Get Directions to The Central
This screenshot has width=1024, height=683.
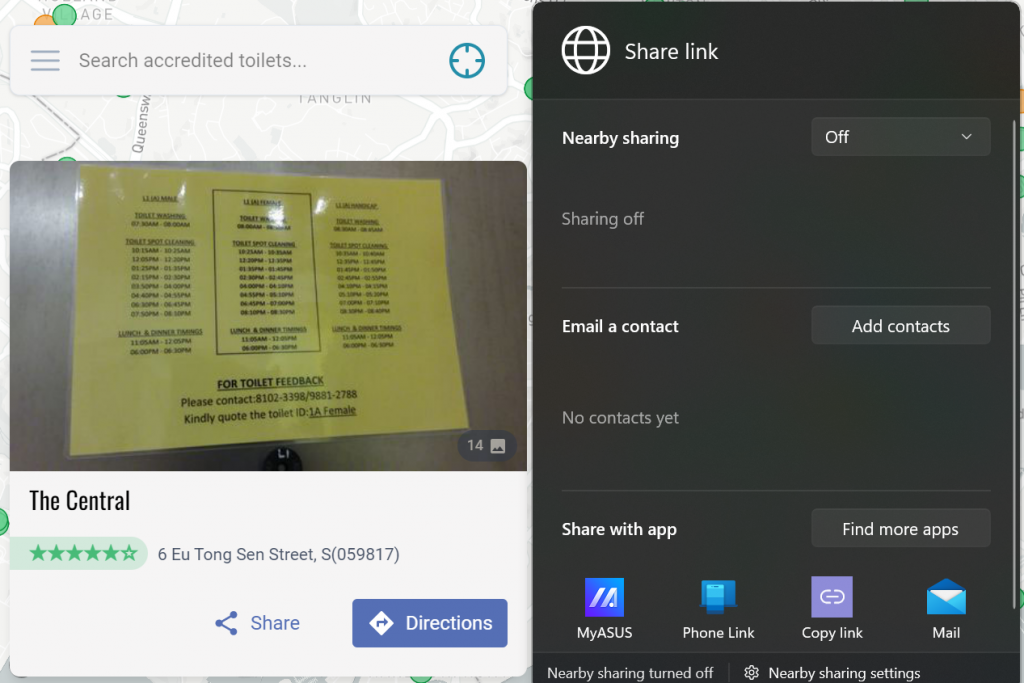430,623
